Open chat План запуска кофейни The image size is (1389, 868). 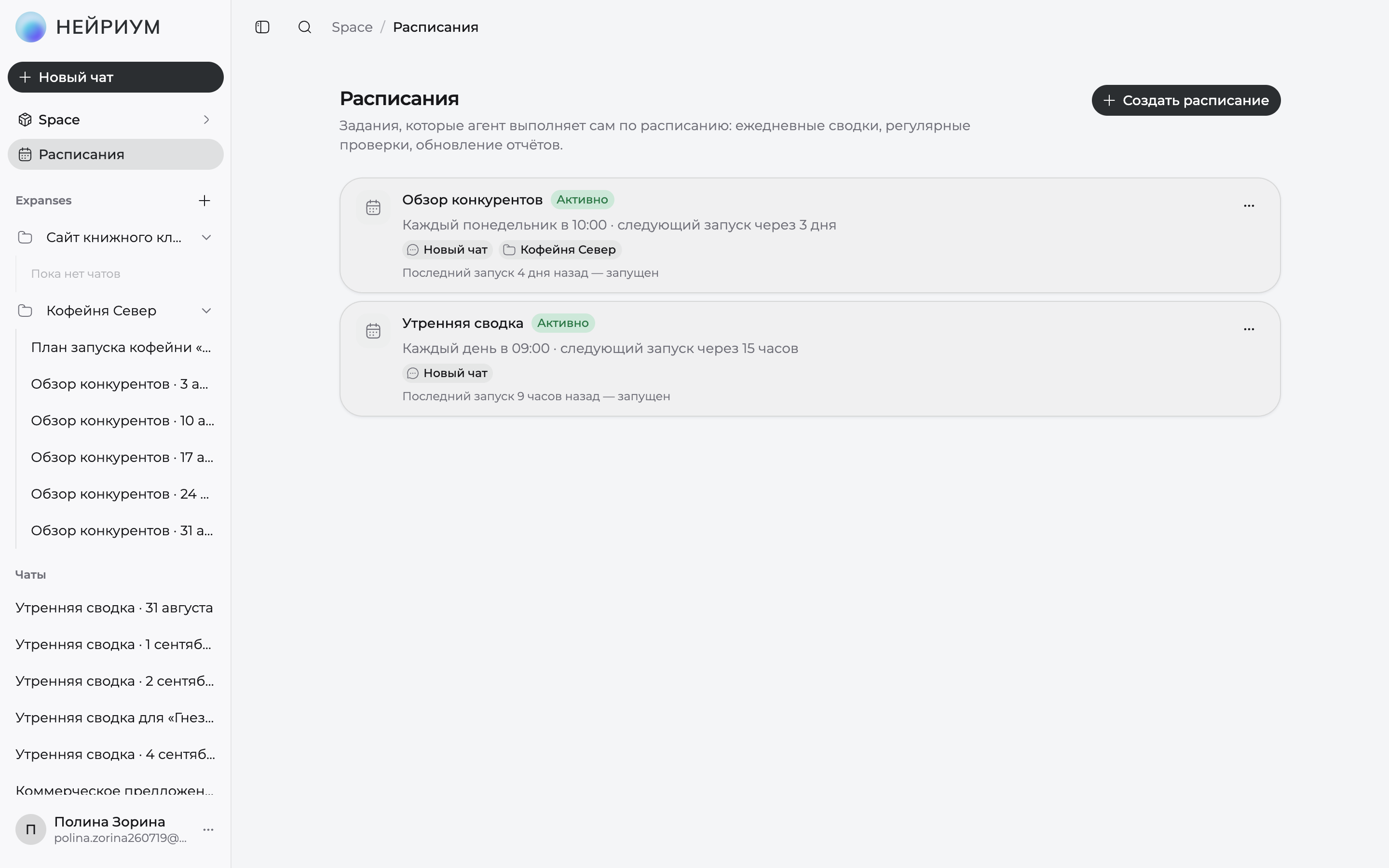[121, 347]
